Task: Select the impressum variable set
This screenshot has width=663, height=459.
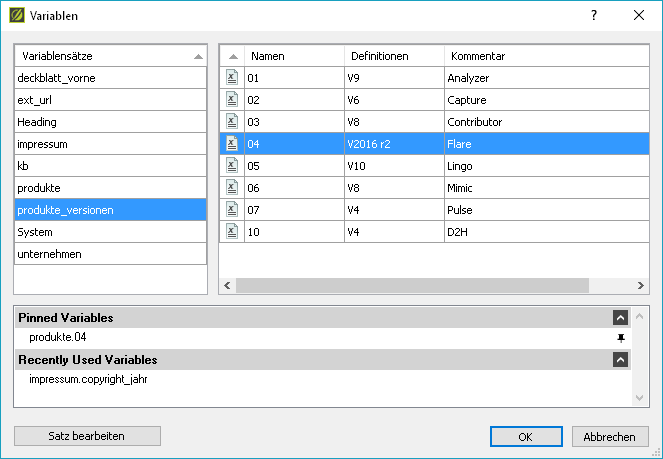Action: pyautogui.click(x=110, y=143)
